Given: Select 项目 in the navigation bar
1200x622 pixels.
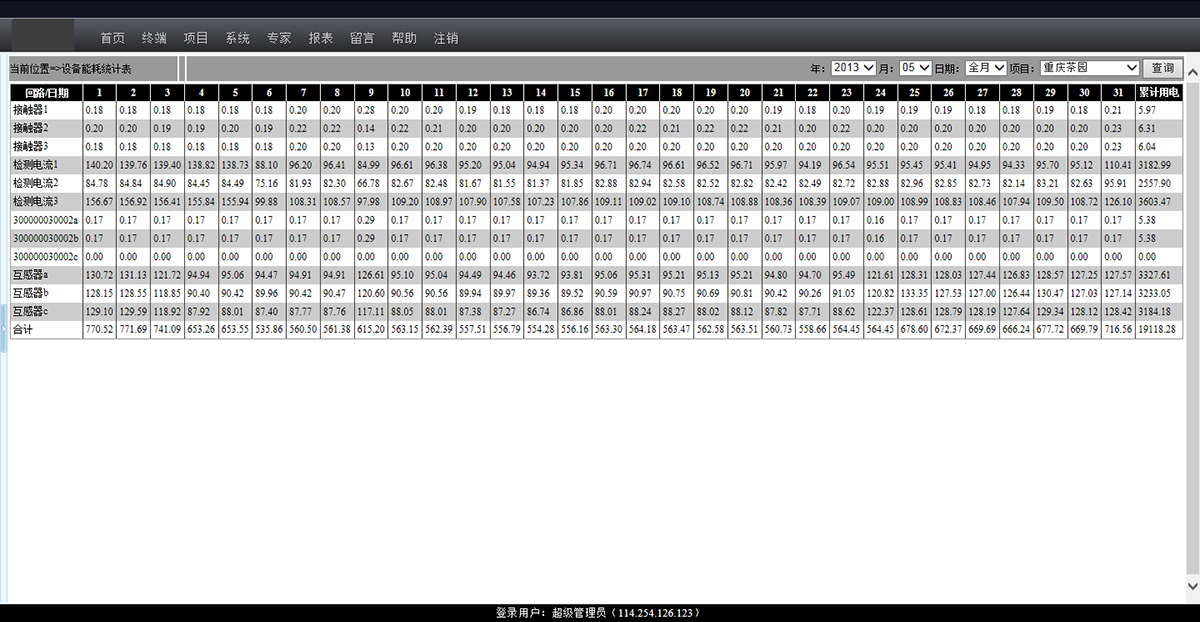Looking at the screenshot, I should (x=196, y=38).
